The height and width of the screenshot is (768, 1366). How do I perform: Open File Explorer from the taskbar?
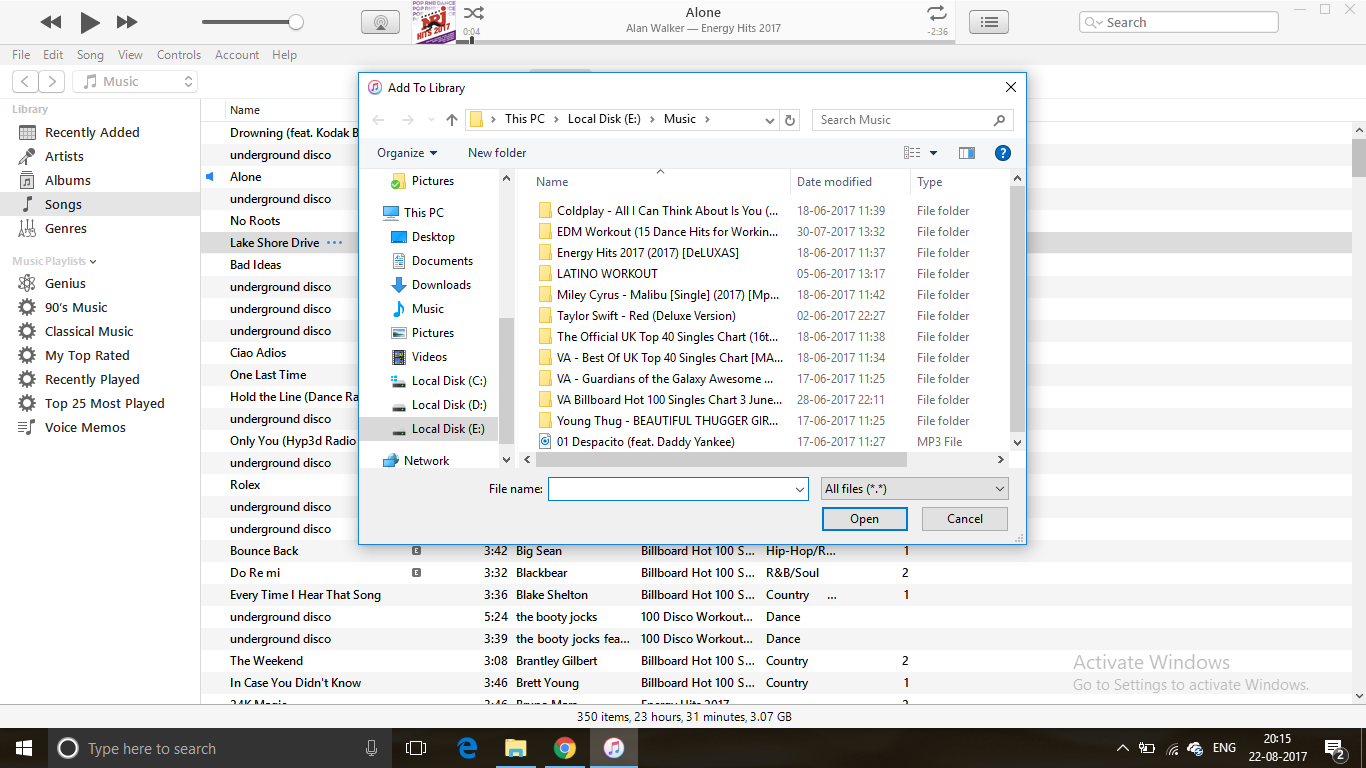coord(516,748)
